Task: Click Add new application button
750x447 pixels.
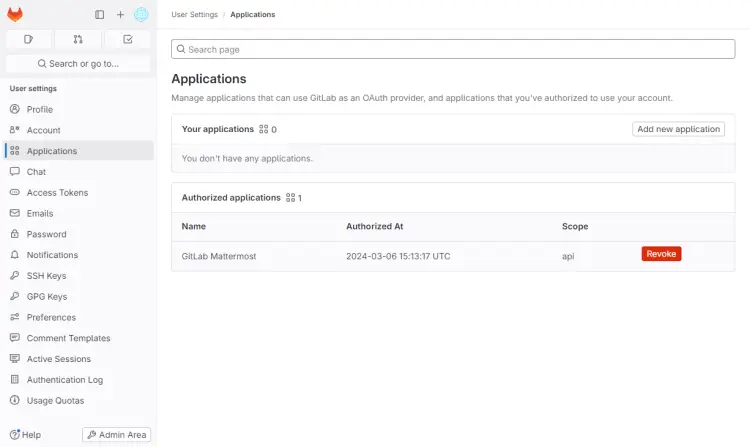Action: point(679,129)
